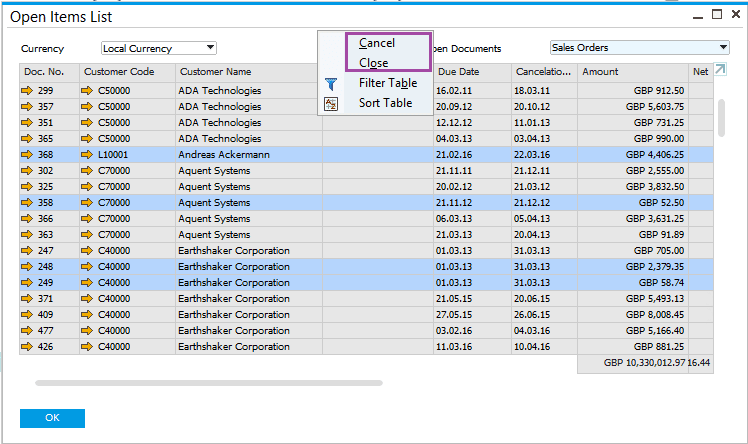Click the expand table icon at top-right of grid
Screen dimensions: 748x444
tap(721, 71)
